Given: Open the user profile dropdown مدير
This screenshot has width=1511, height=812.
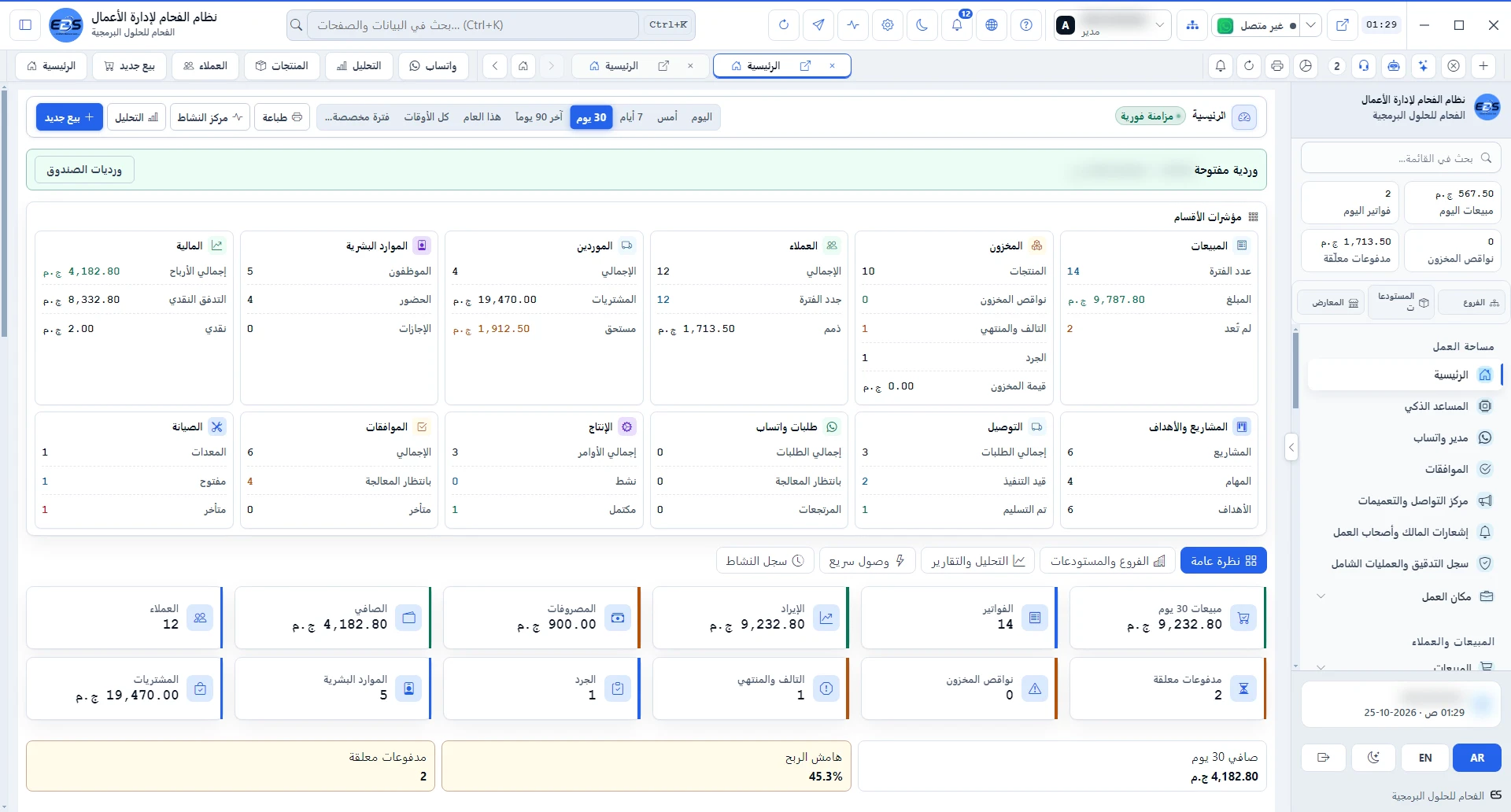Looking at the screenshot, I should (1112, 25).
